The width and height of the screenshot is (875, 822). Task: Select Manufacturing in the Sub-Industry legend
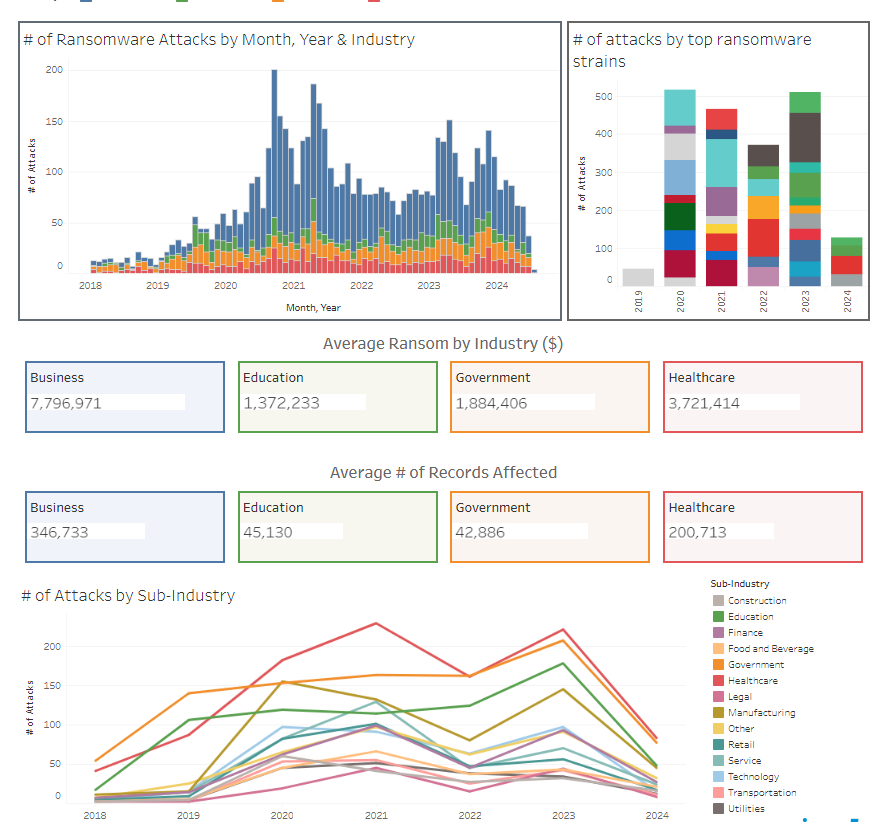coord(761,713)
